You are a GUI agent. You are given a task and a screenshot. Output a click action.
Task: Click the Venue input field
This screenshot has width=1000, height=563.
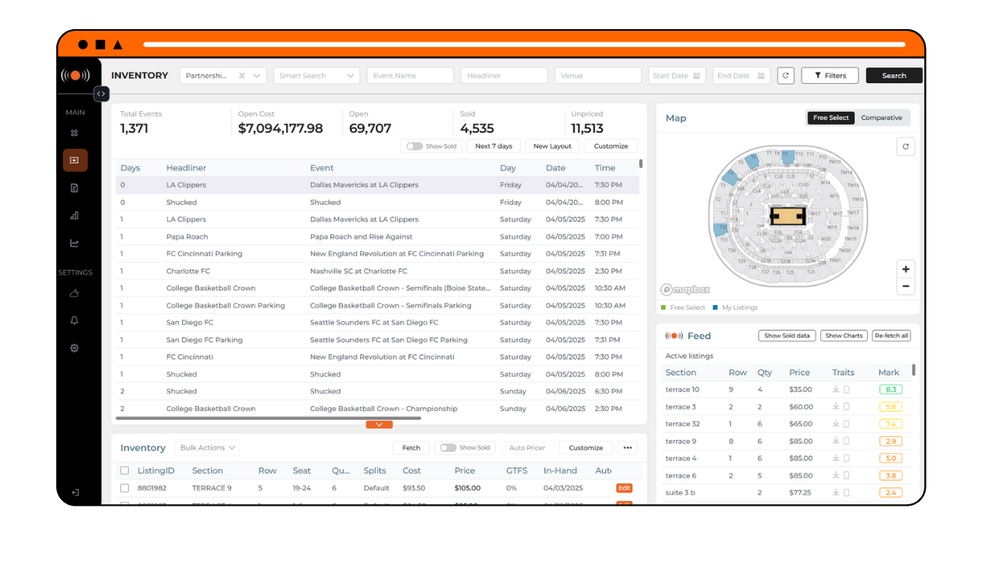click(598, 75)
